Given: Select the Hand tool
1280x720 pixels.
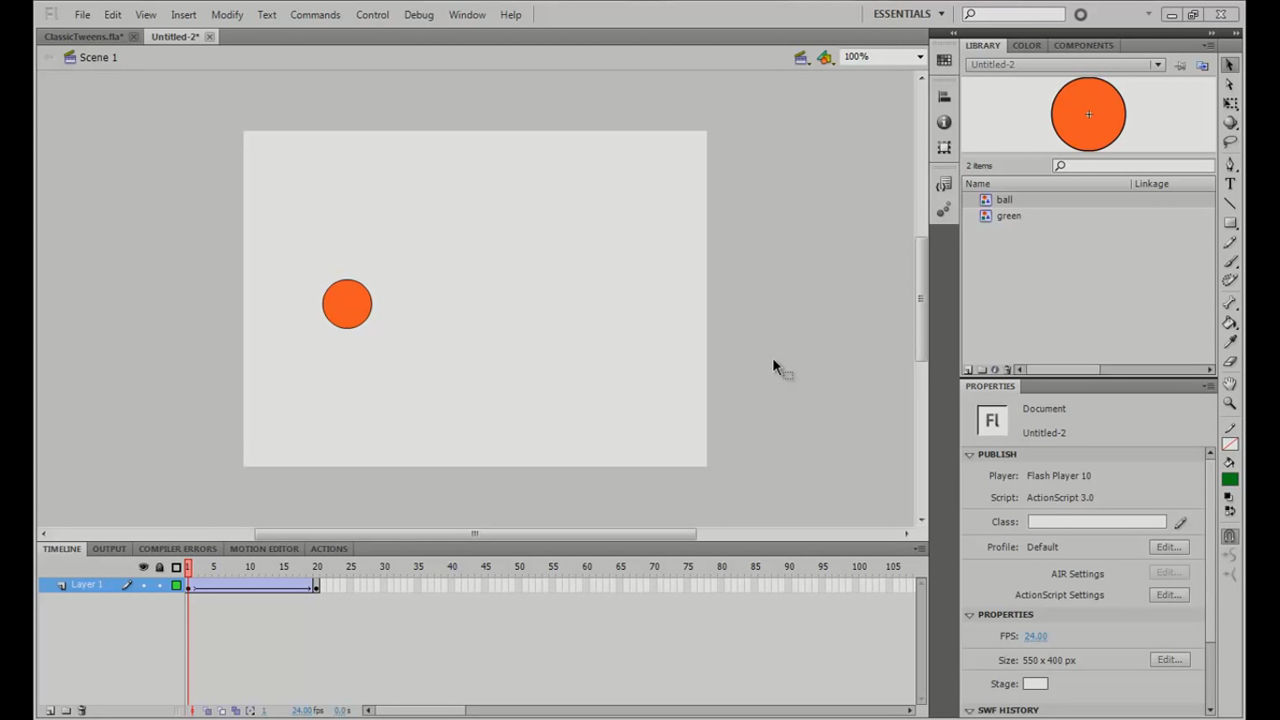Looking at the screenshot, I should click(1230, 384).
